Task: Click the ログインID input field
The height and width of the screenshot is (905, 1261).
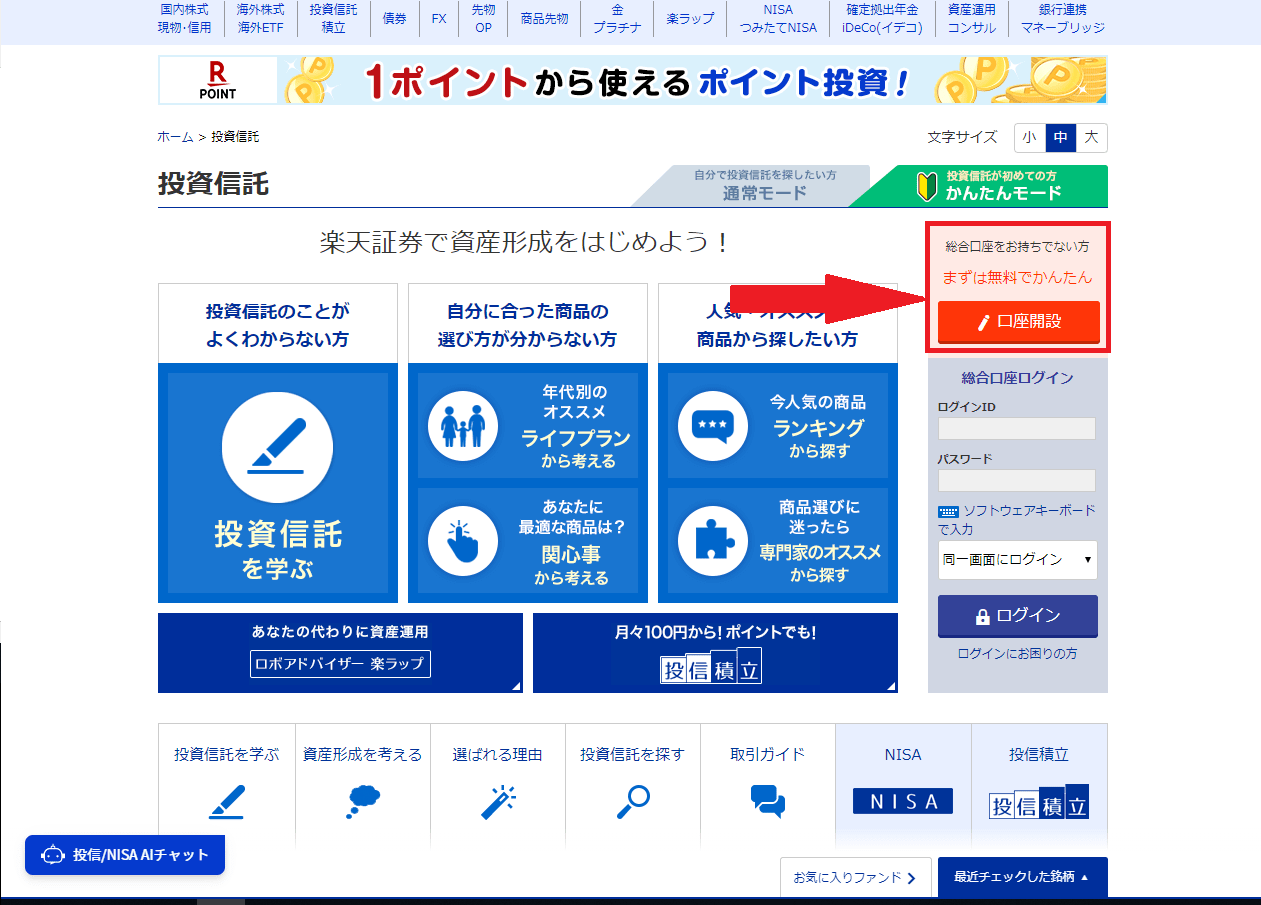Action: click(x=1017, y=429)
